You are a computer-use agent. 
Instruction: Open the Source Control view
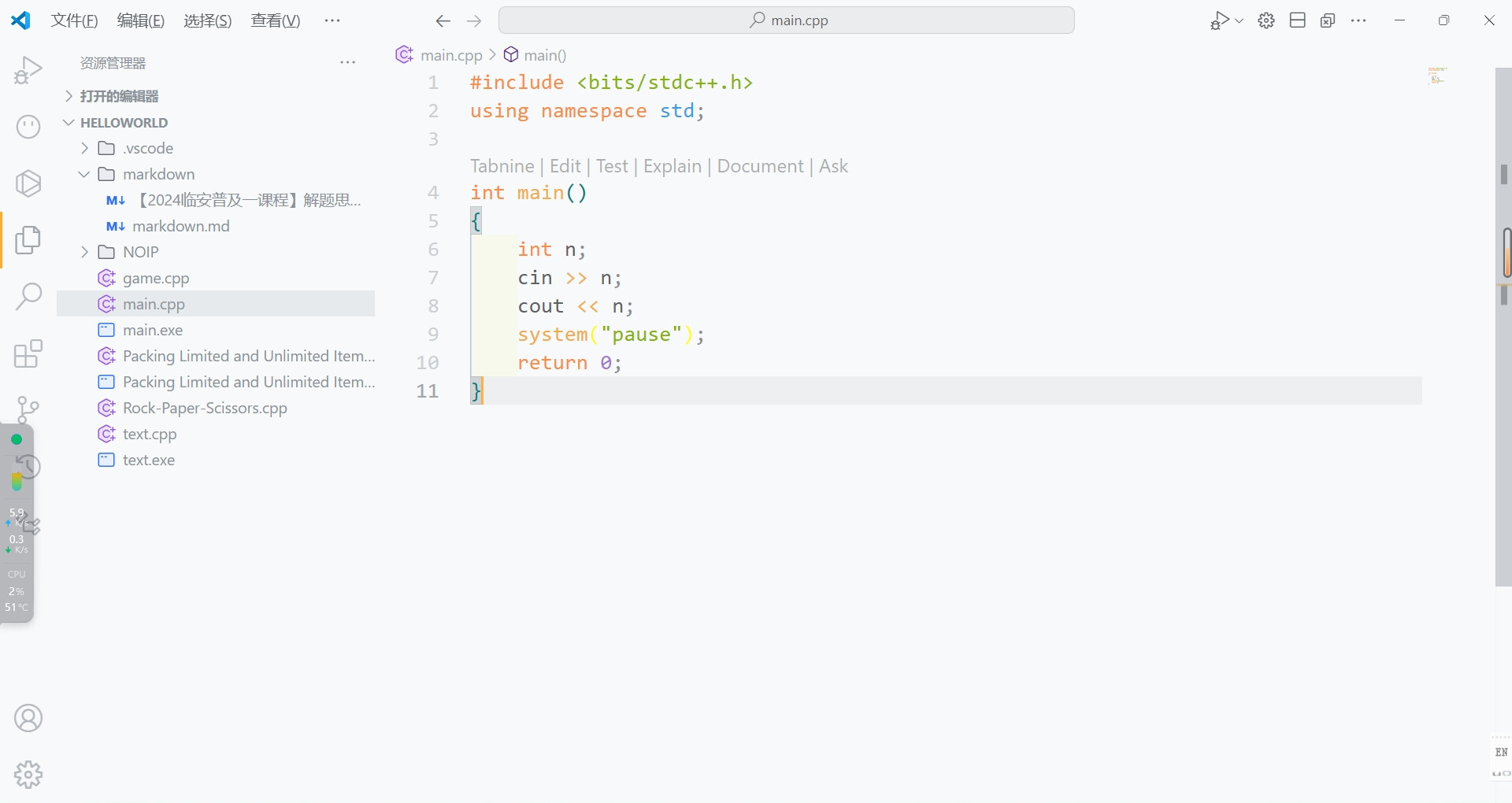[x=28, y=409]
